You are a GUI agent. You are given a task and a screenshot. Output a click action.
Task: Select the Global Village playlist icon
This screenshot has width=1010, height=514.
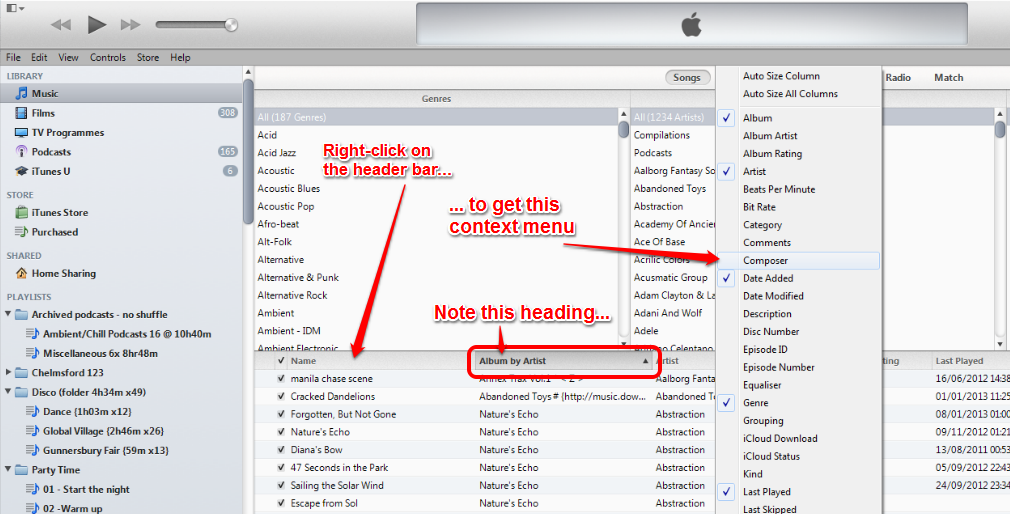(x=32, y=430)
